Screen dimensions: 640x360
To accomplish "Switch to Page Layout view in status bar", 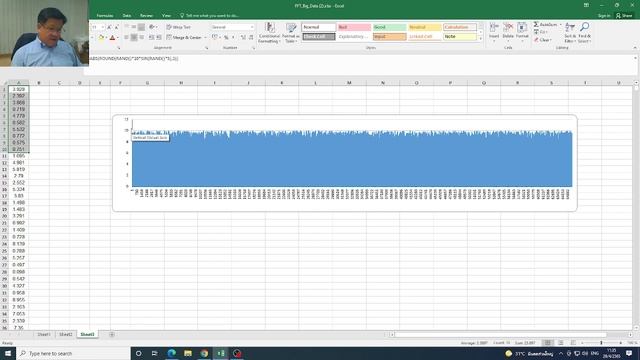I will point(561,343).
